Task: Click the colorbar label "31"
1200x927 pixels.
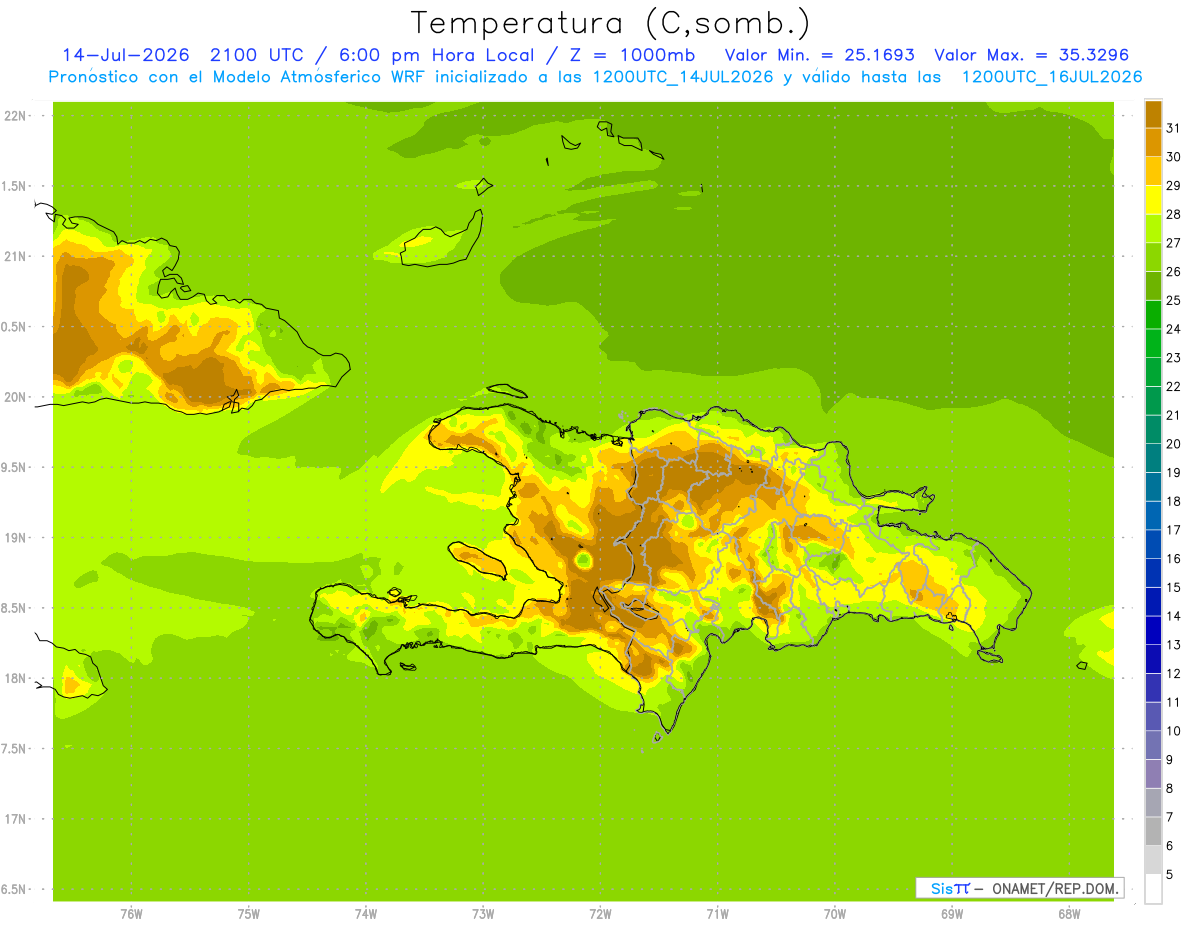Action: 1173,128
